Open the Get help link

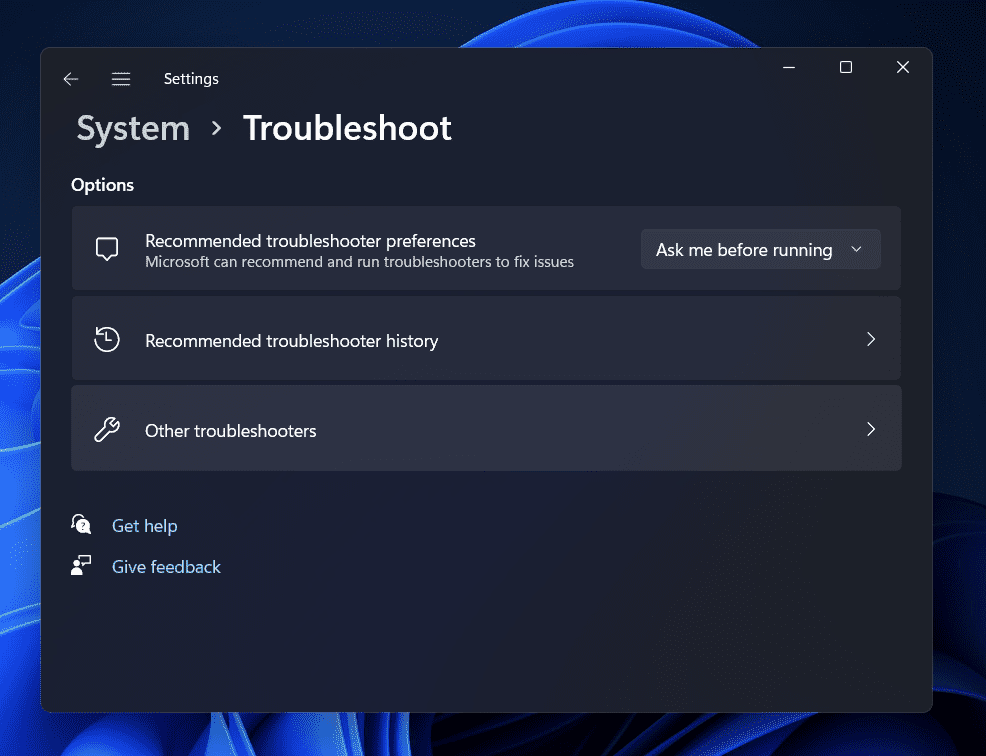[144, 526]
